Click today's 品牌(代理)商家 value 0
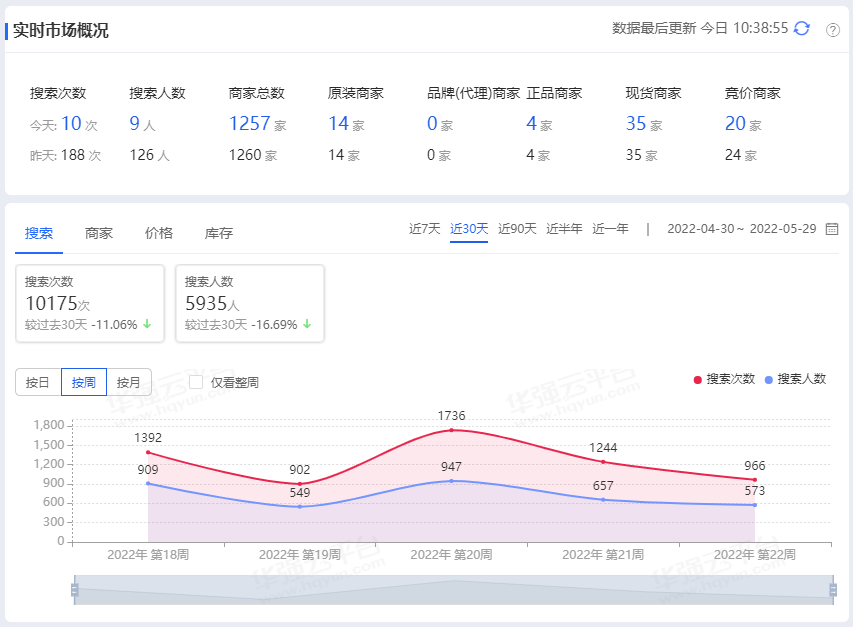The width and height of the screenshot is (853, 627). (432, 123)
